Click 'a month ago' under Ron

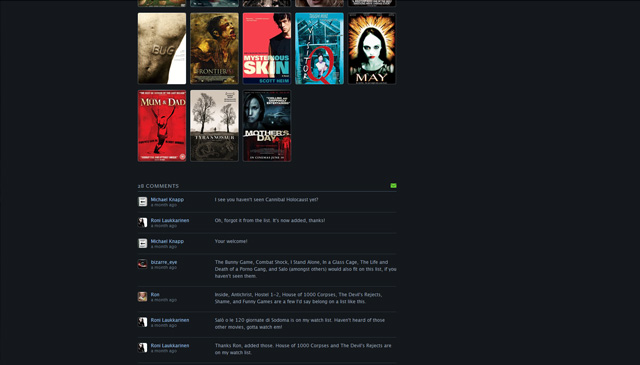pyautogui.click(x=164, y=300)
